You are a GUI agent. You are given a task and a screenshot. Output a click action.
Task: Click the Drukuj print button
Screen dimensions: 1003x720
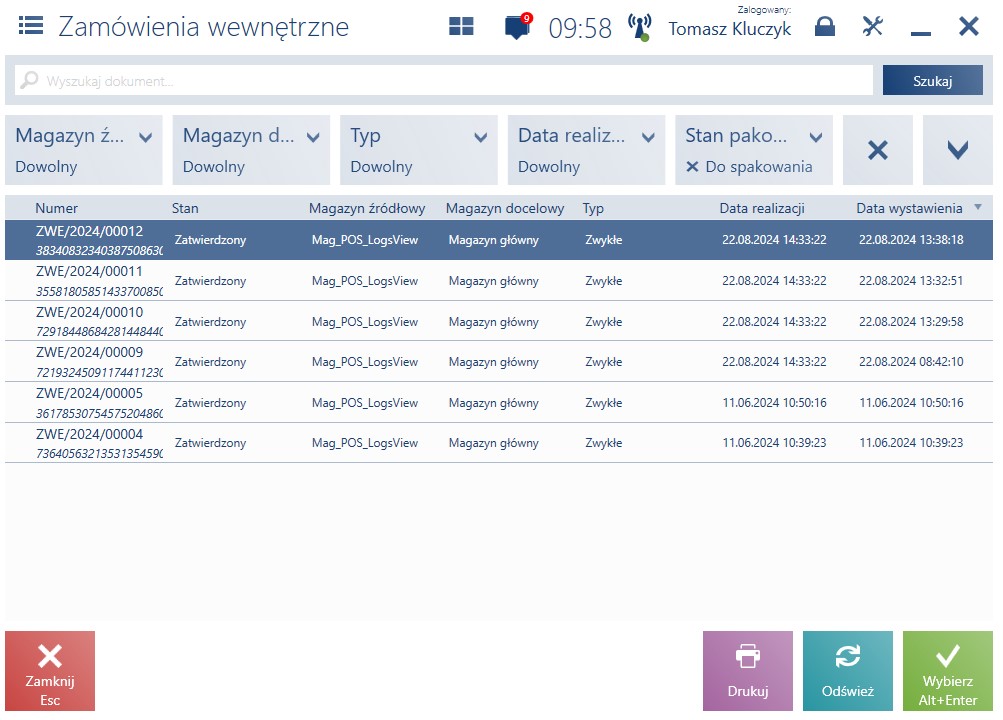748,671
